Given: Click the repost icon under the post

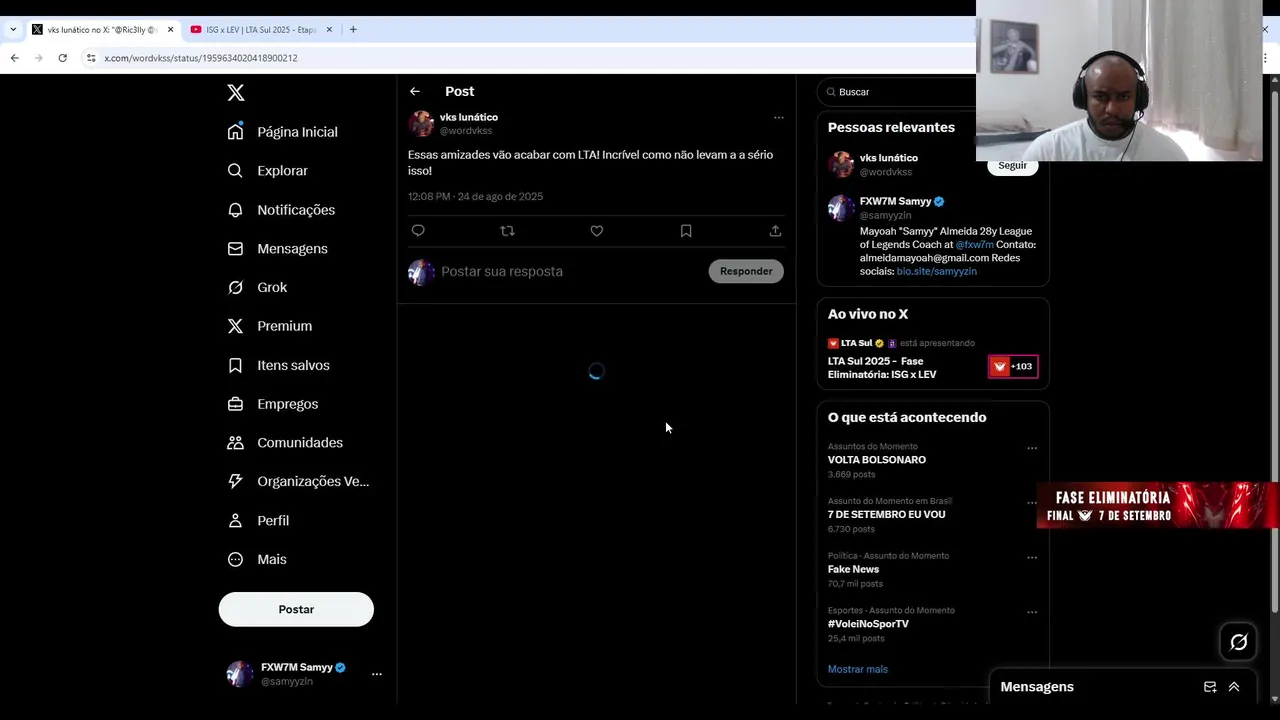Looking at the screenshot, I should point(507,231).
